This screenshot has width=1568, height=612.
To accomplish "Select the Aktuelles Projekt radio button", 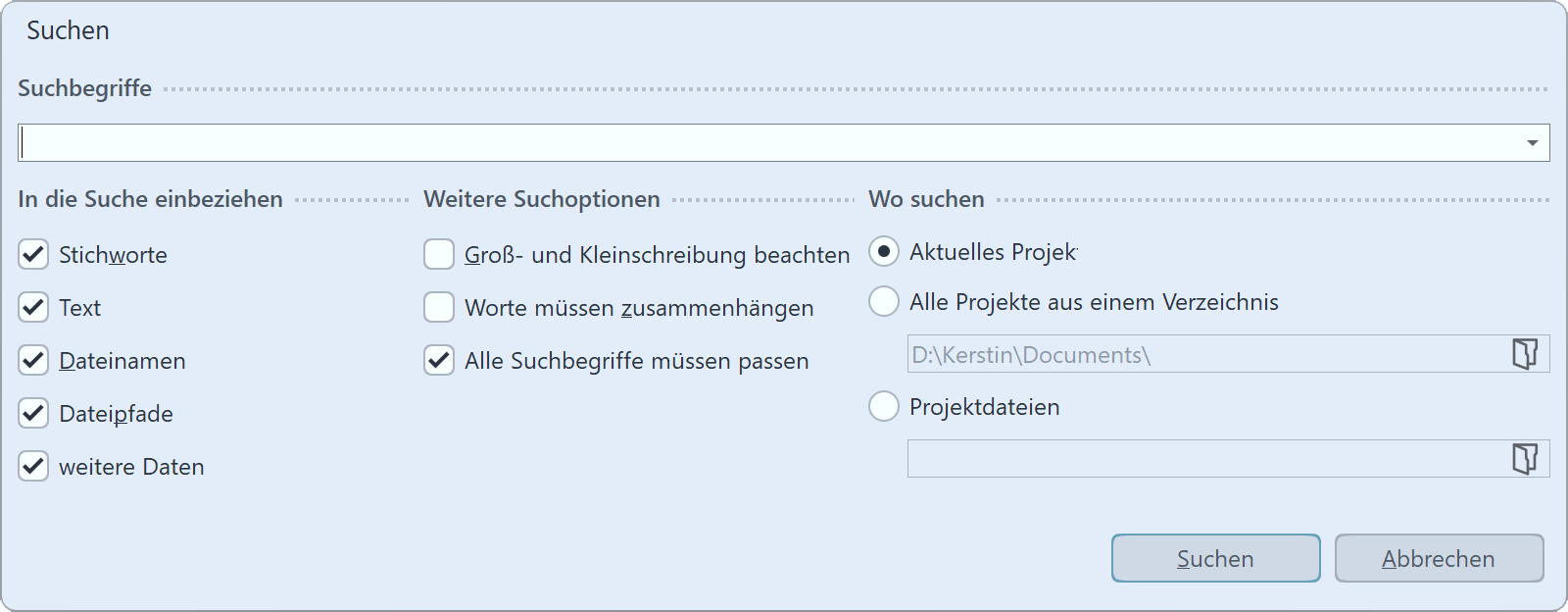I will pyautogui.click(x=884, y=252).
